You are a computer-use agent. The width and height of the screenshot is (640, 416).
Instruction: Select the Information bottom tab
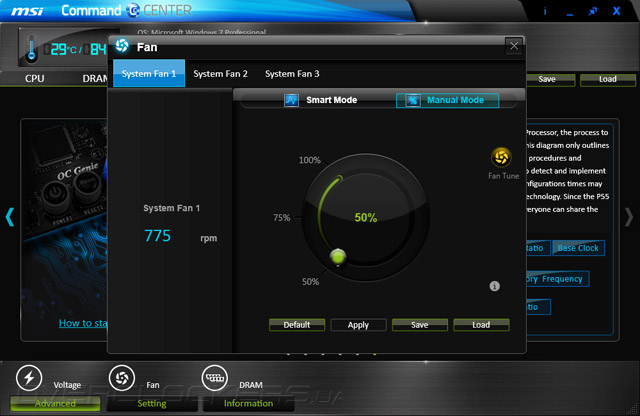[248, 403]
